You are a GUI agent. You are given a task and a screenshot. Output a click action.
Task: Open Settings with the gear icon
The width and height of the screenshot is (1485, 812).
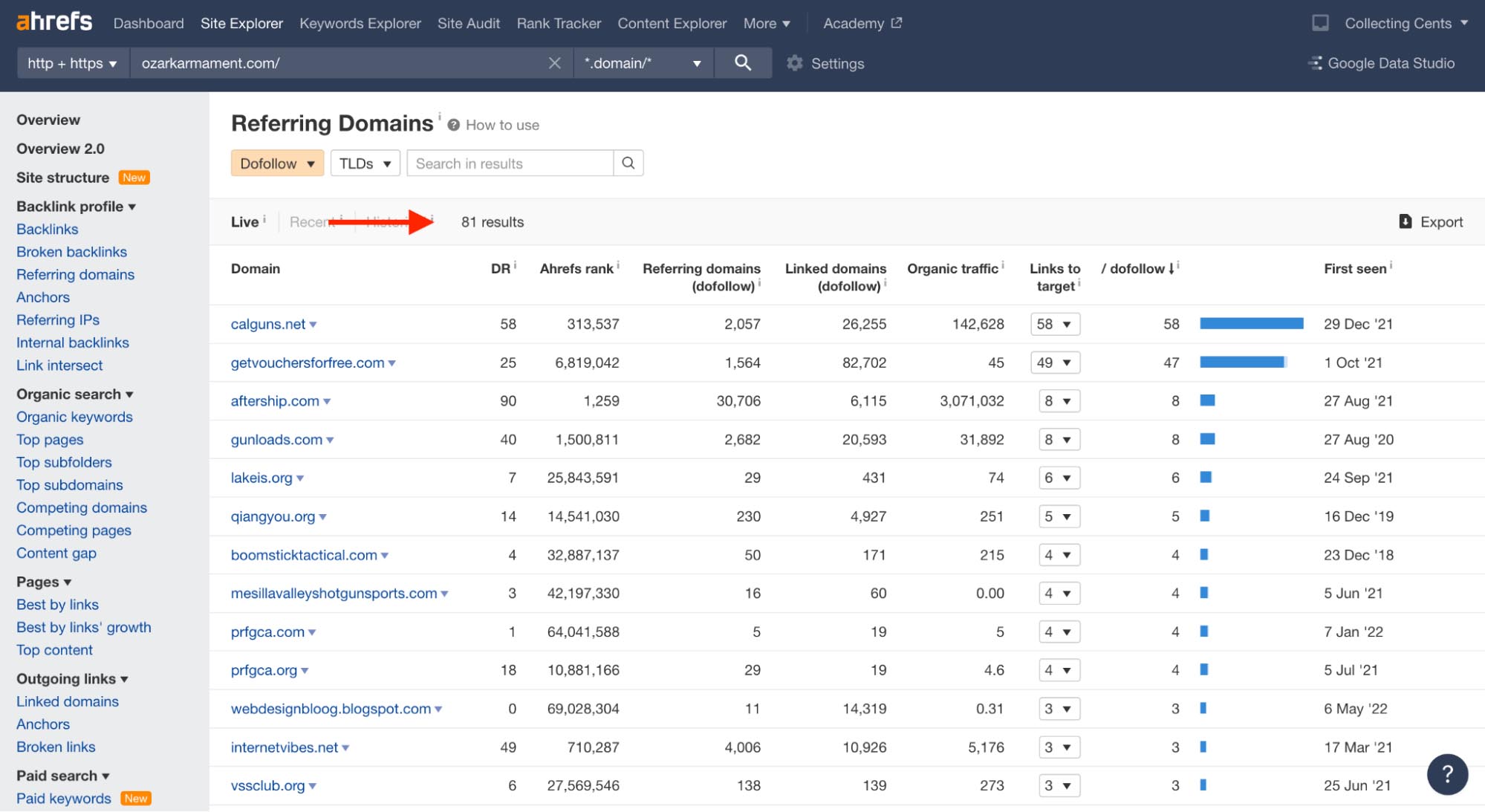(x=795, y=63)
